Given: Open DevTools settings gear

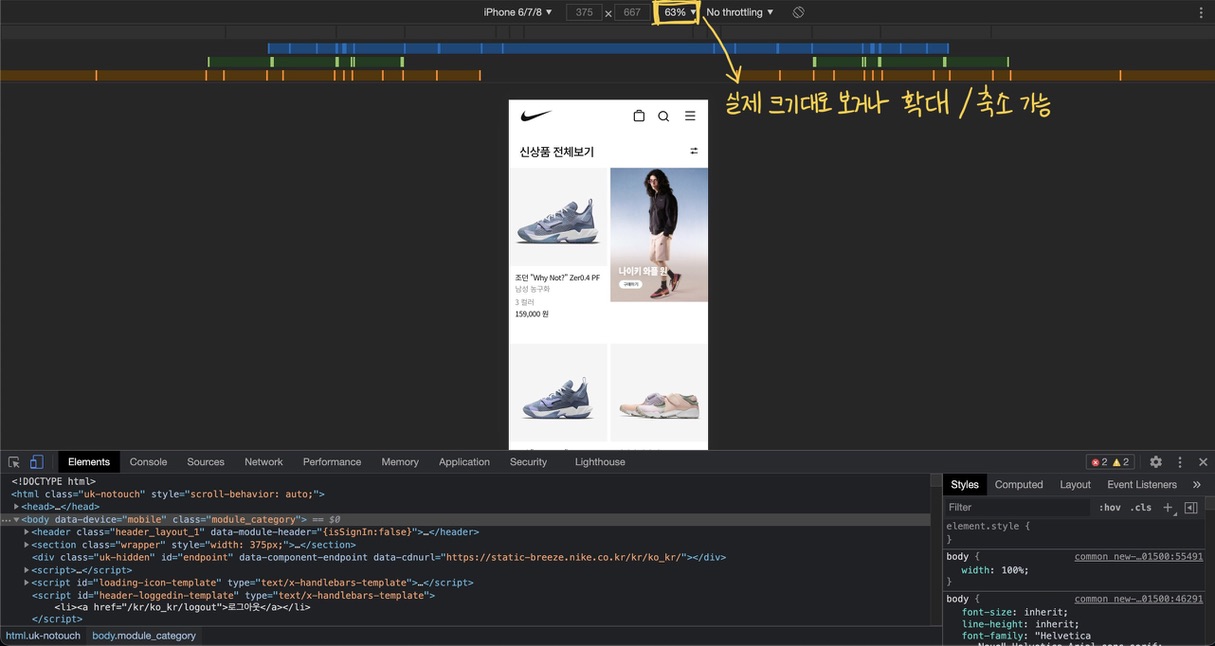Looking at the screenshot, I should click(x=1156, y=462).
